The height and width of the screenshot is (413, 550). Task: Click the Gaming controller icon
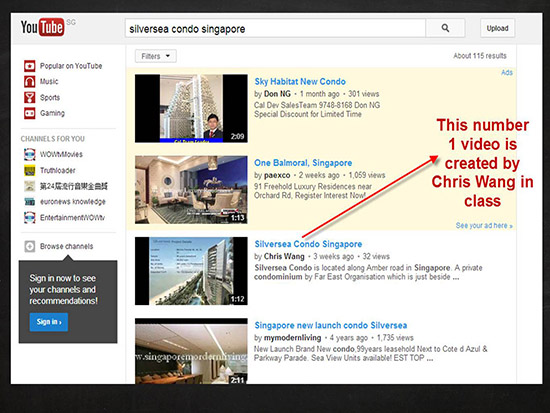click(29, 113)
